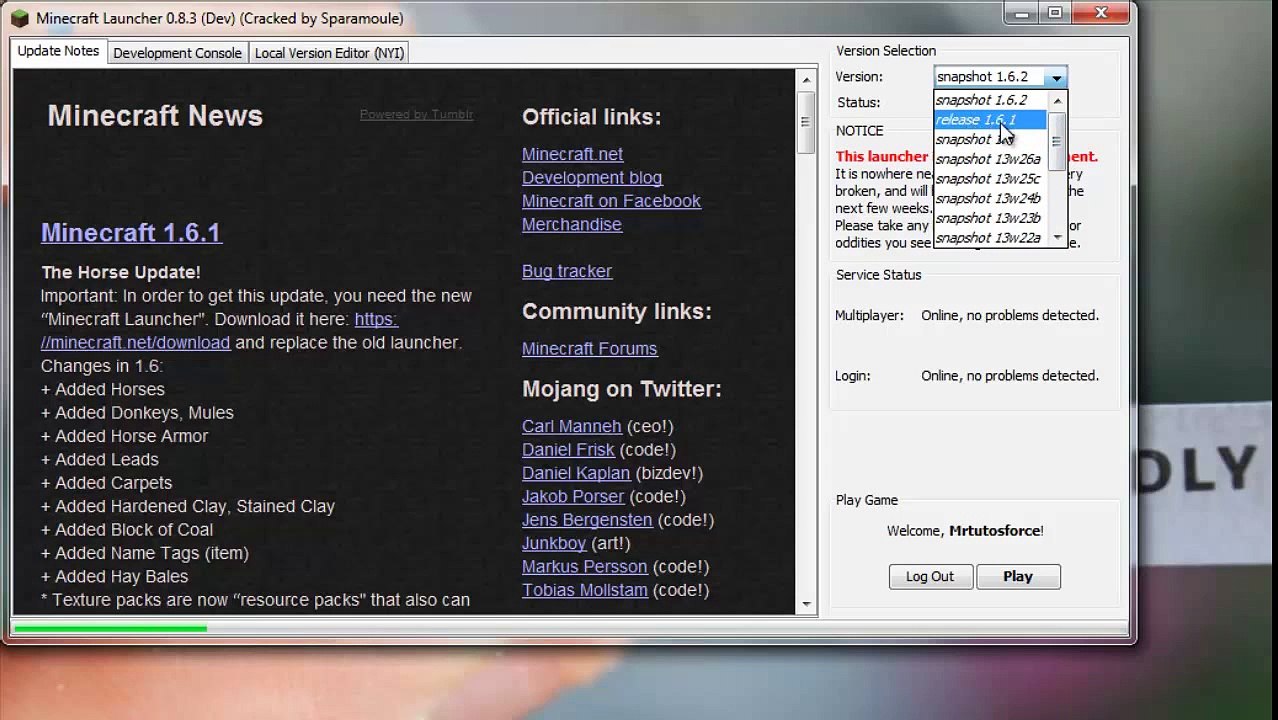Open the Development blog link
Screen dimensions: 1278x720
click(592, 178)
